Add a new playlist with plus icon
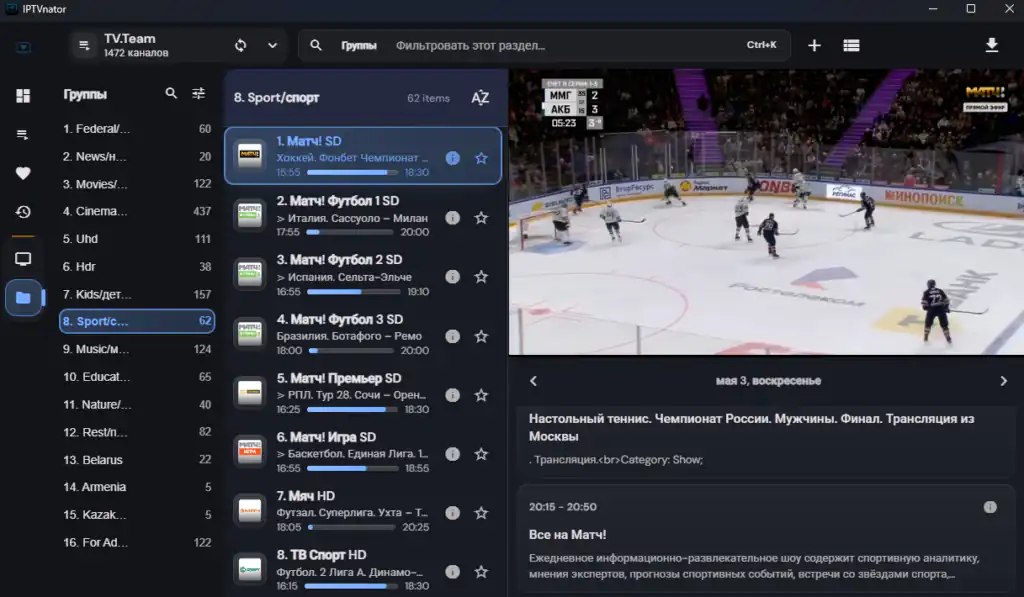 click(814, 45)
